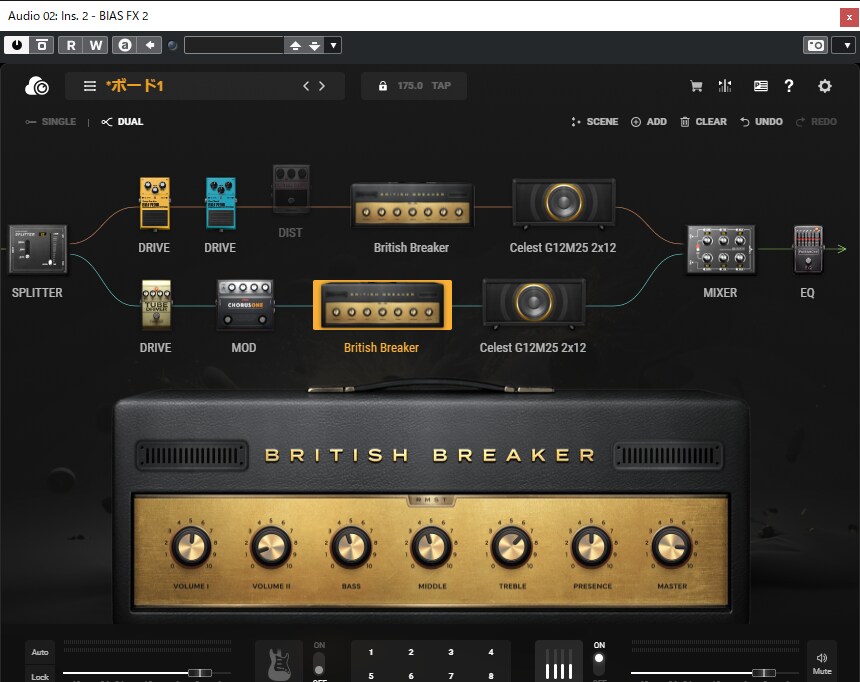The image size is (860, 682).
Task: Select the Tube Driver DRIVE pedal in bottom chain
Action: (156, 305)
